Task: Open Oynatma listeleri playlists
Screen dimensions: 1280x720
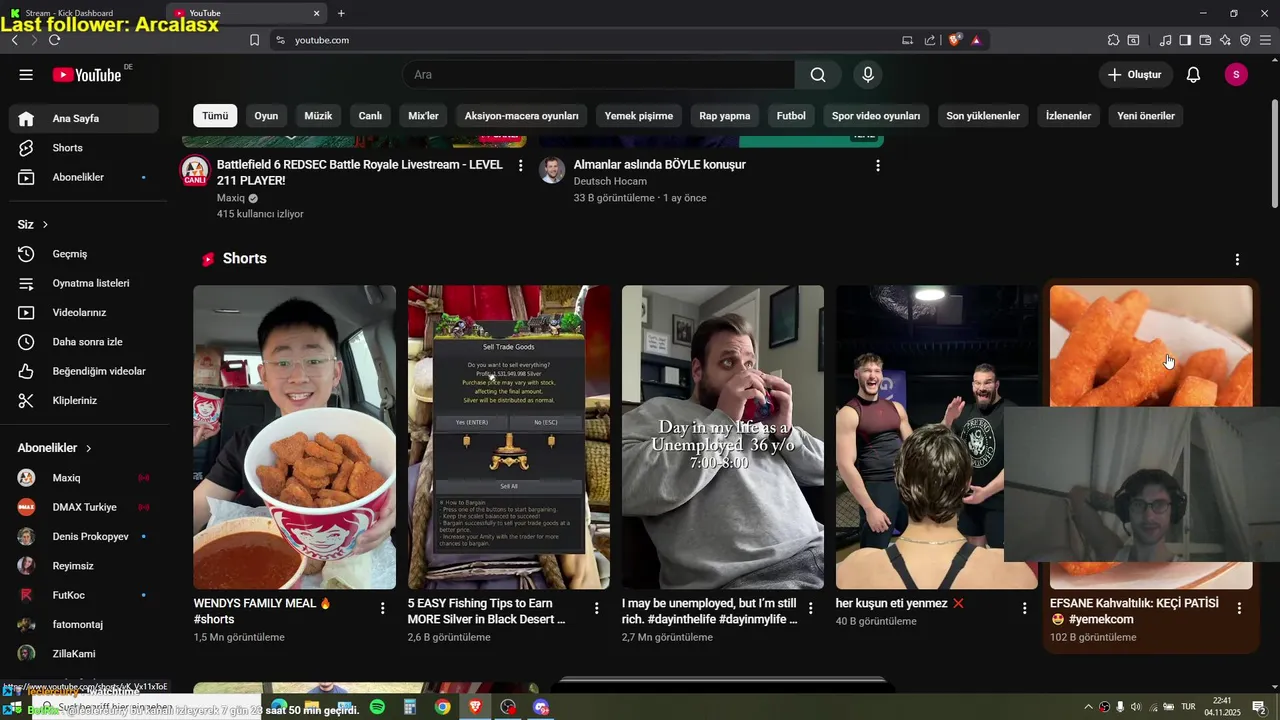Action: tap(84, 283)
